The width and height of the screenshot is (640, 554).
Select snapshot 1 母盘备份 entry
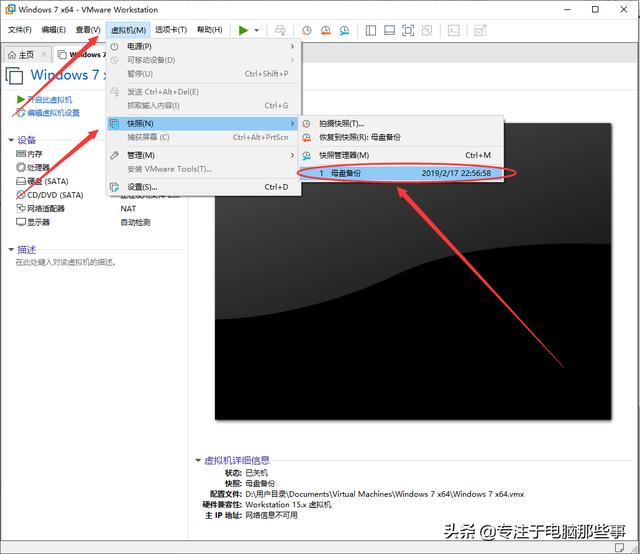tap(401, 173)
